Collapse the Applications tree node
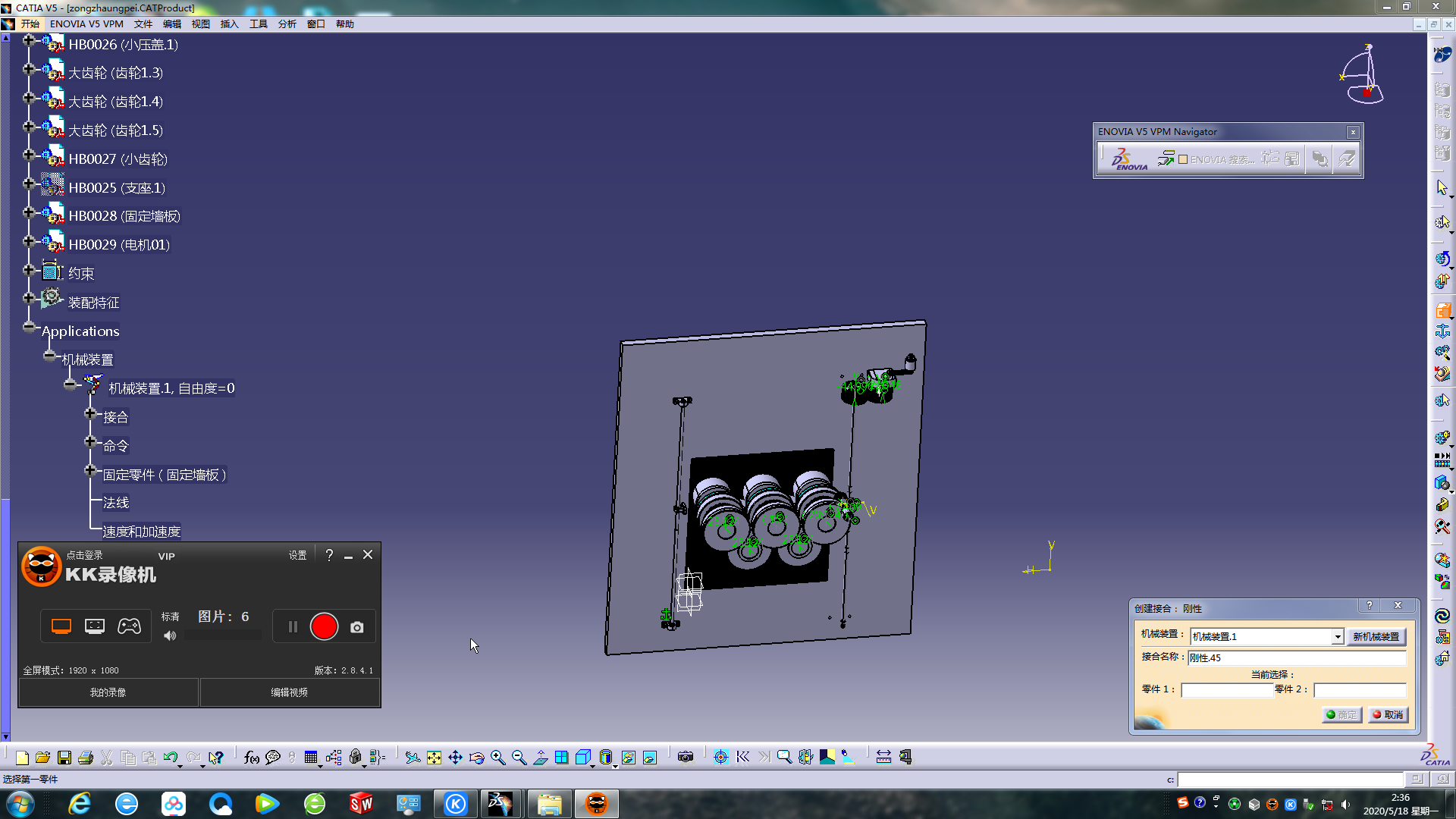This screenshot has height=819, width=1456. (29, 328)
